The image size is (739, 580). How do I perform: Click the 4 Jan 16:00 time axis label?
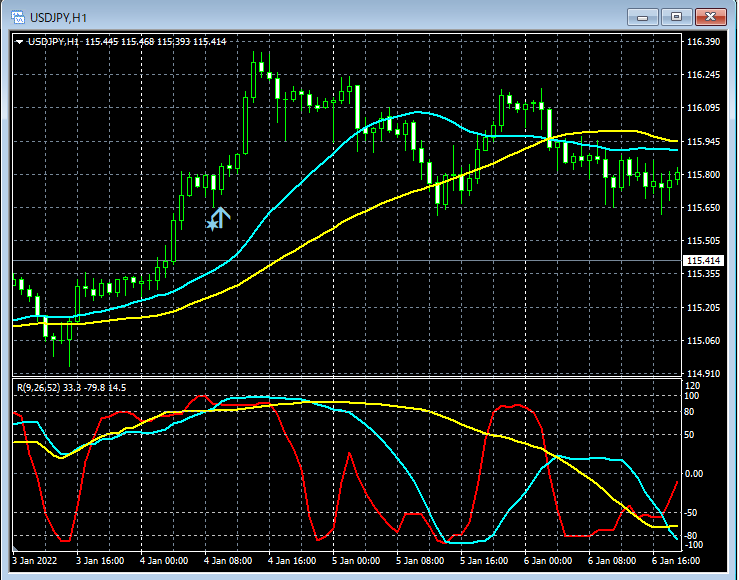pos(292,561)
